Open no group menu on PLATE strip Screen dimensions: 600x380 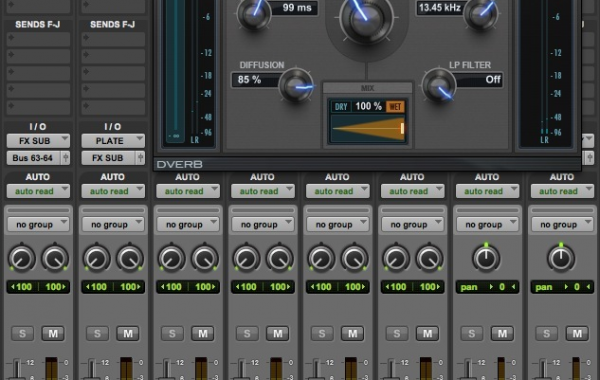(113, 225)
